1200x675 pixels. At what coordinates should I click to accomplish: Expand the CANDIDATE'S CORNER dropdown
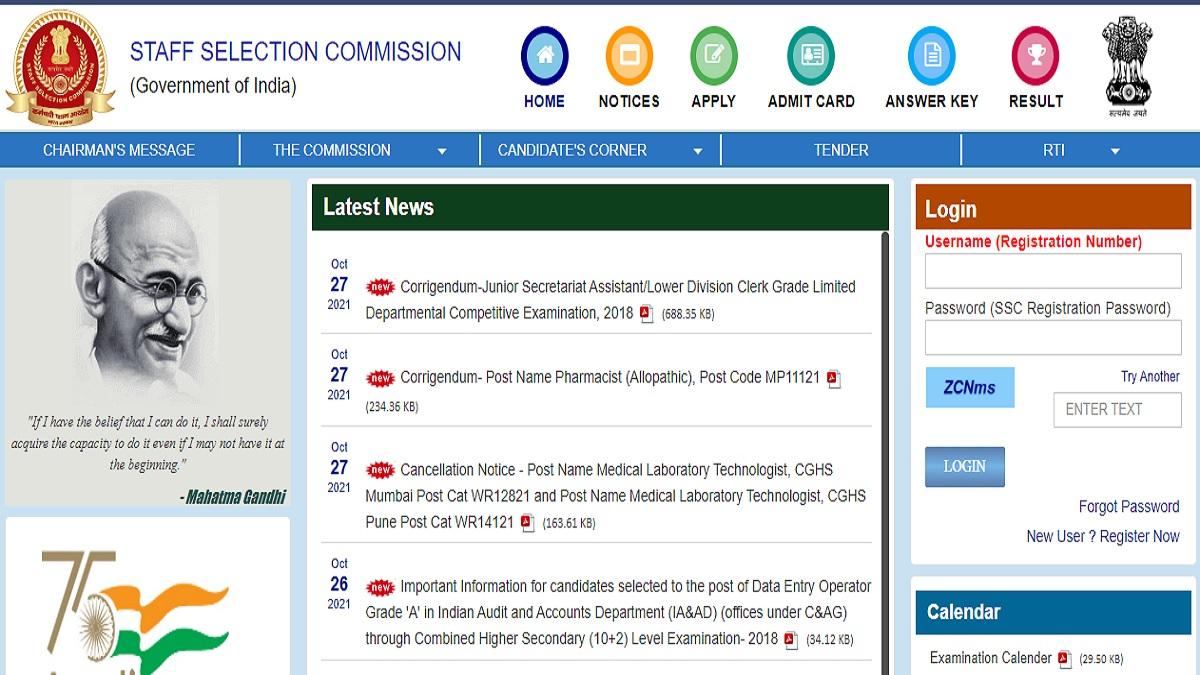(x=572, y=149)
